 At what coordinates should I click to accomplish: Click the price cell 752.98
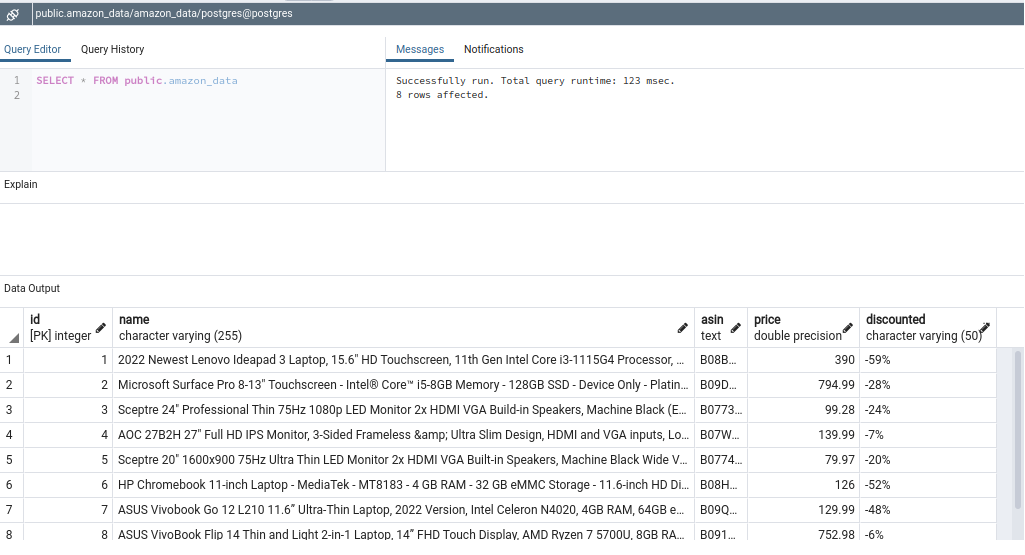pos(803,533)
